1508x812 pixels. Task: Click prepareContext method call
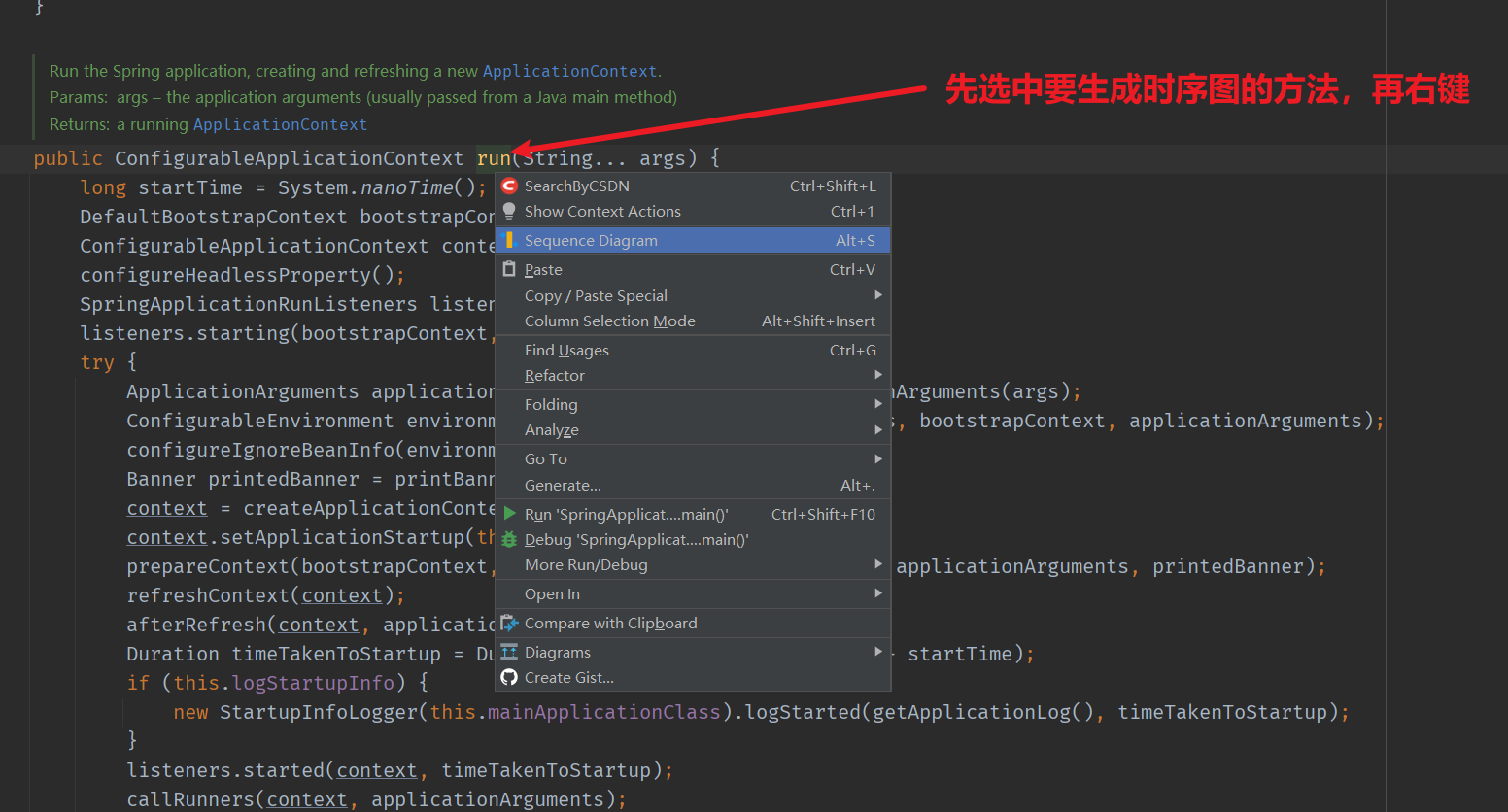click(208, 566)
